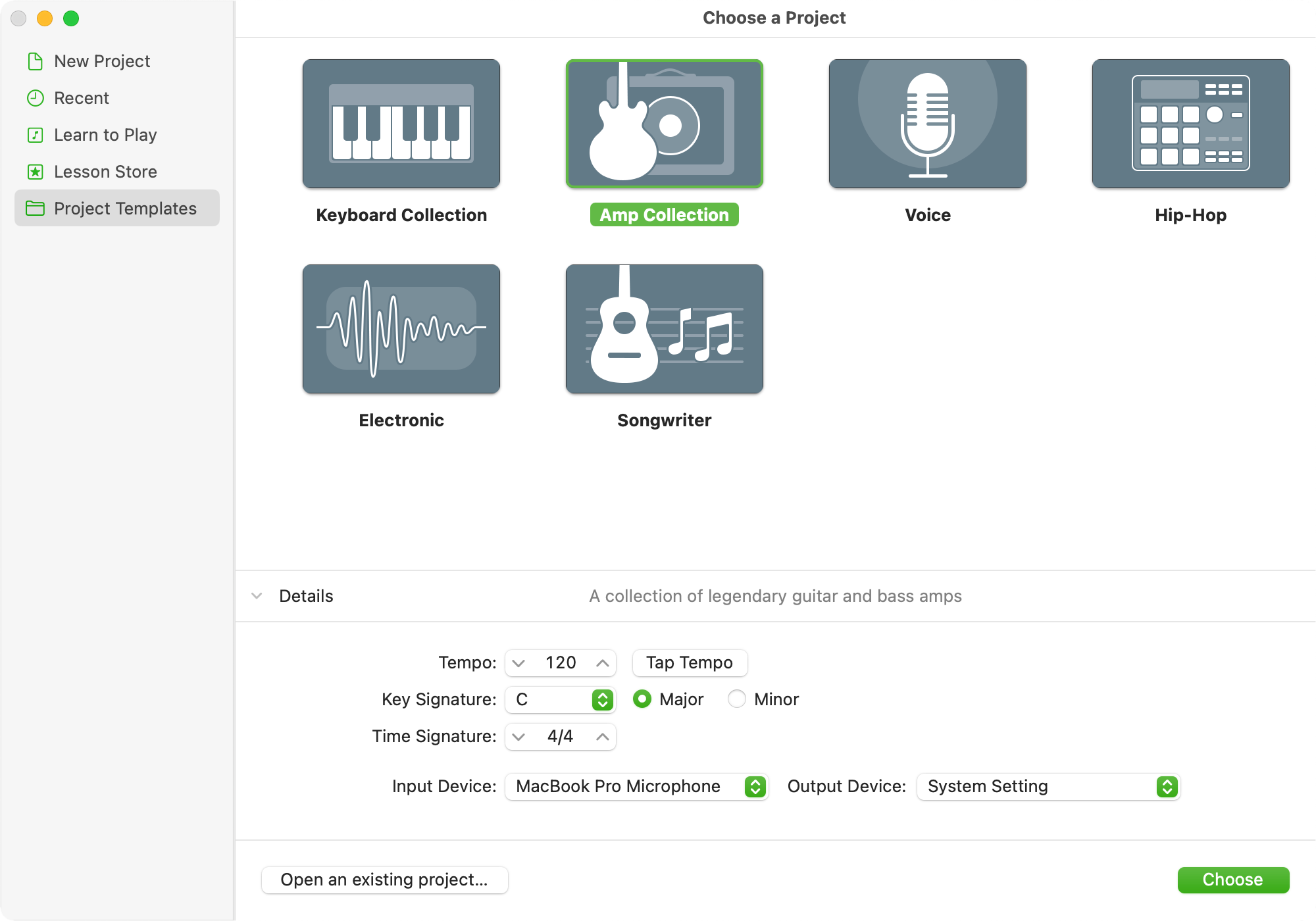Open the Output Device dropdown

pos(1048,786)
